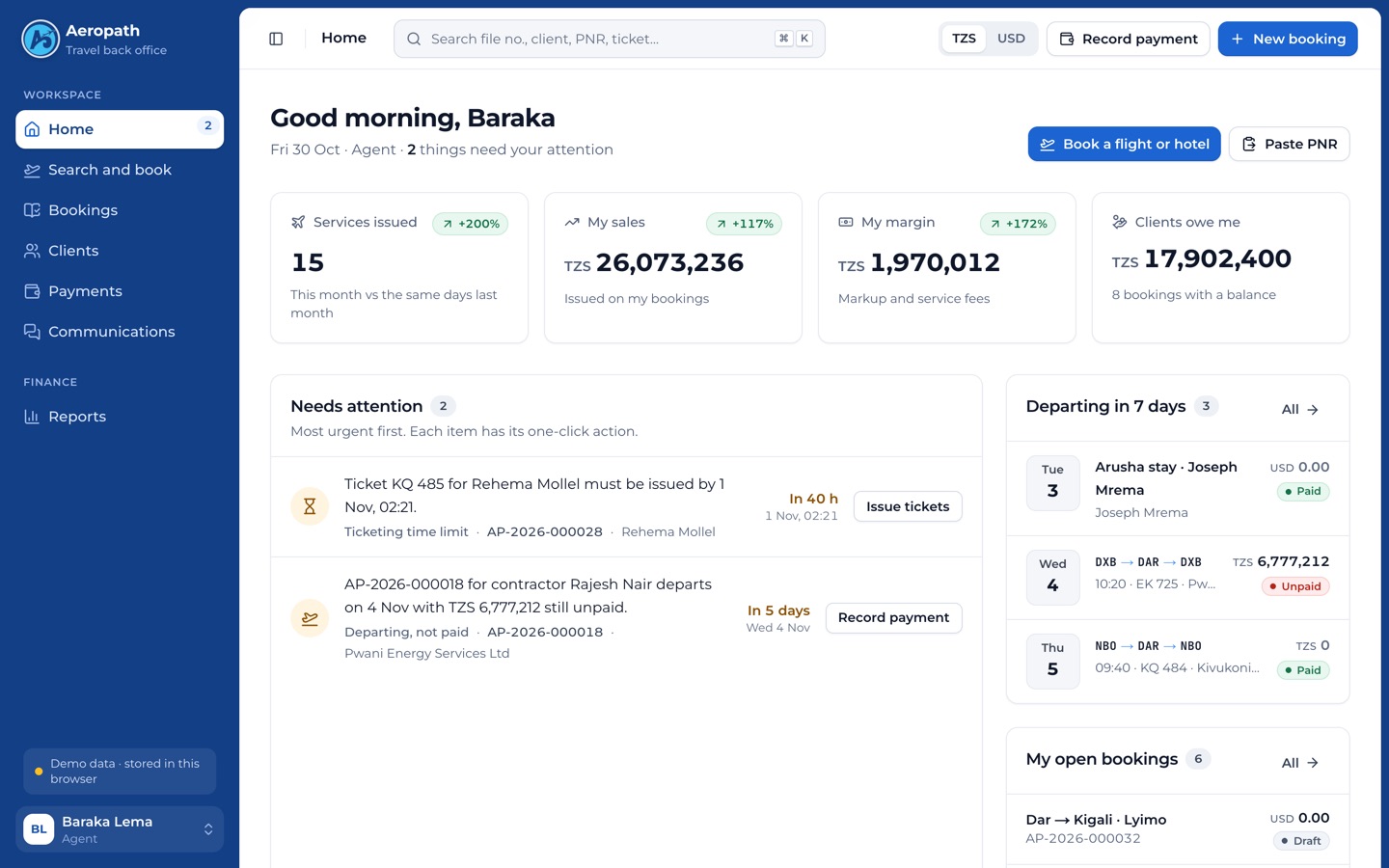
Task: Open the DXB DAR DXB departure row
Action: 1178,576
